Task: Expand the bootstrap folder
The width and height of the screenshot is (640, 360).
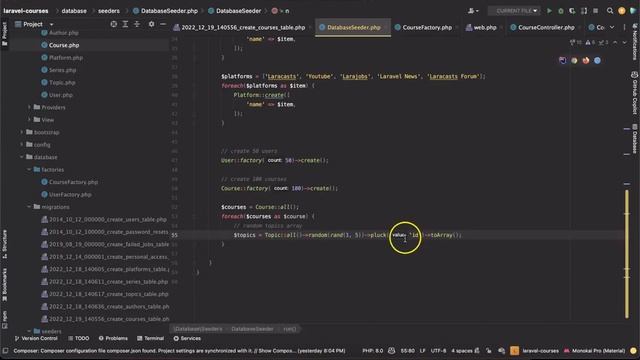Action: click(x=22, y=132)
